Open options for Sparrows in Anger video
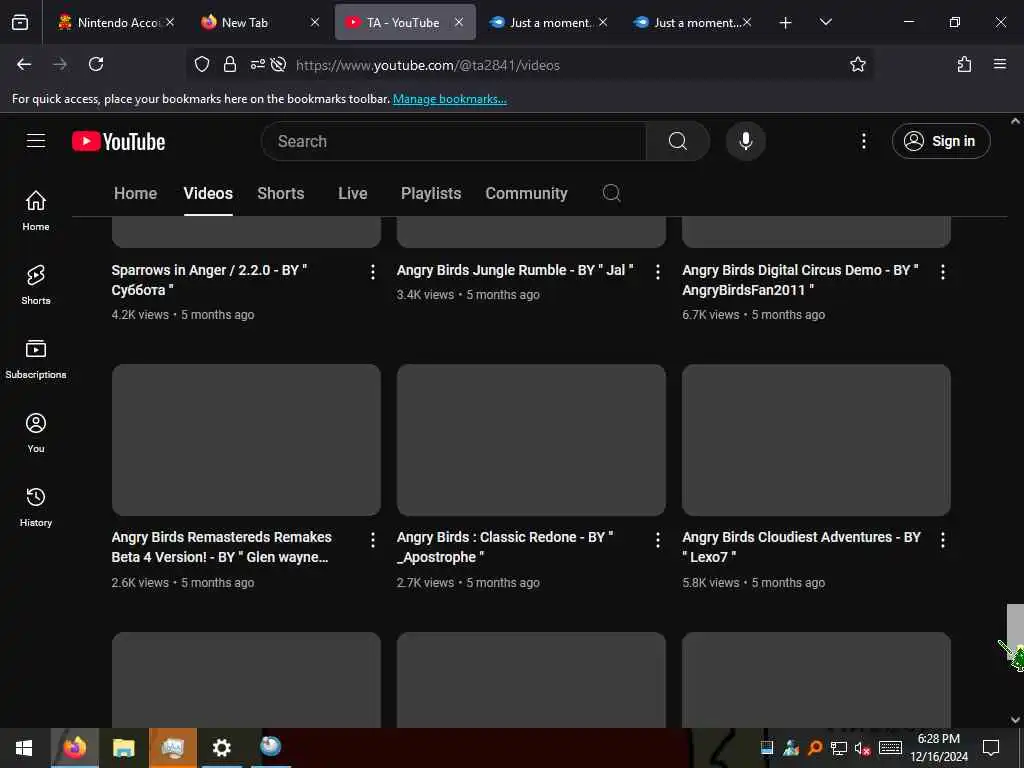Viewport: 1024px width, 768px height. (372, 272)
